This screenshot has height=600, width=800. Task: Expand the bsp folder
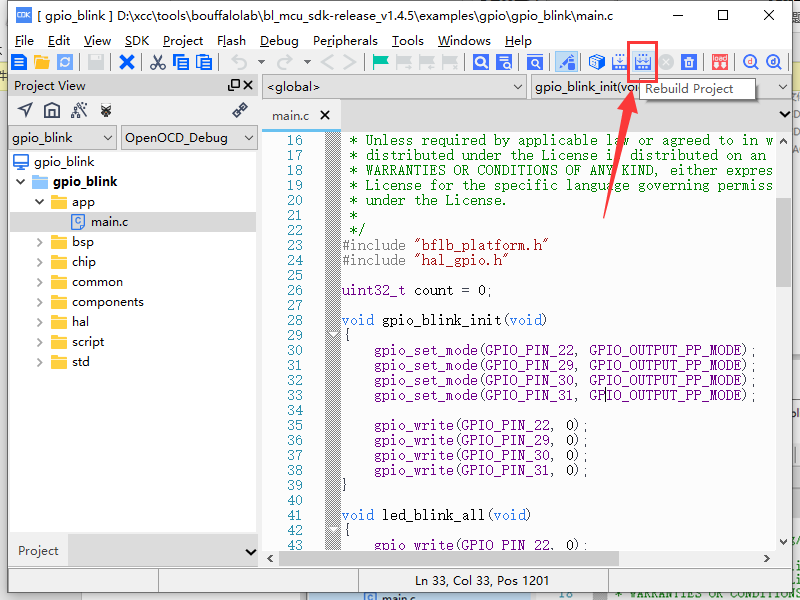click(x=39, y=242)
